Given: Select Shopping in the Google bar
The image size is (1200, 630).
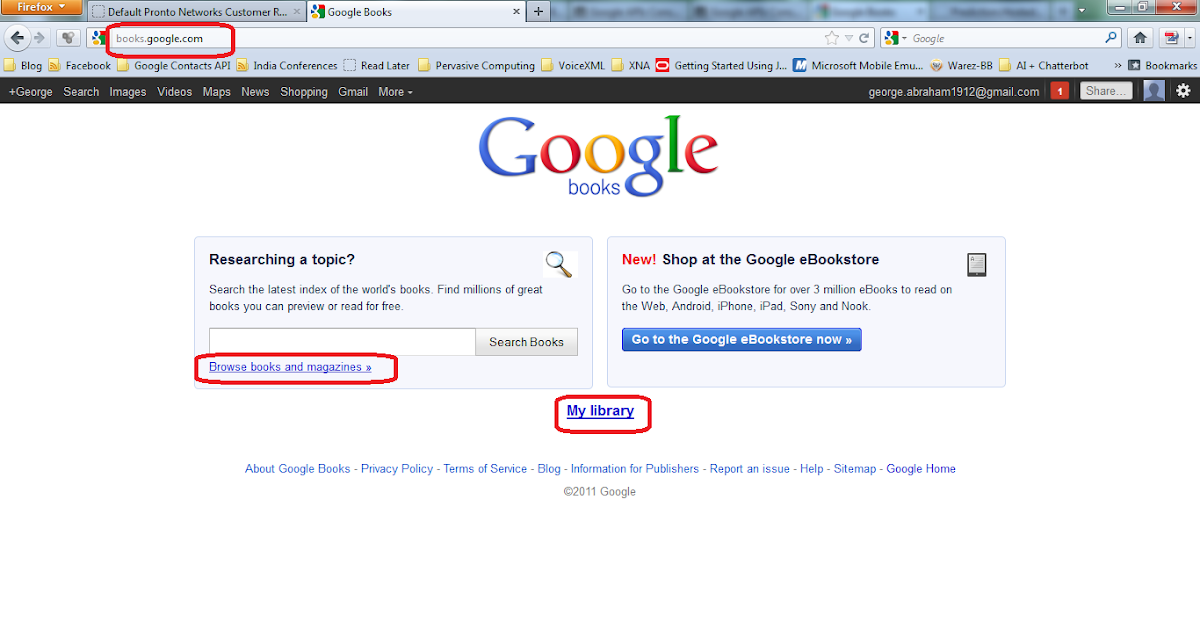Looking at the screenshot, I should pos(304,91).
